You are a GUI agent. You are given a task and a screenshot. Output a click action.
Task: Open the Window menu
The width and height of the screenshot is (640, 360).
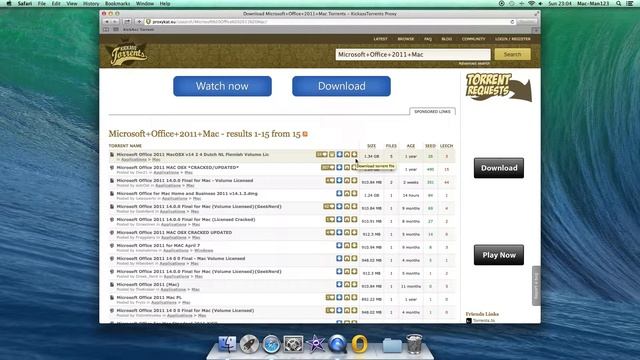(x=145, y=3)
